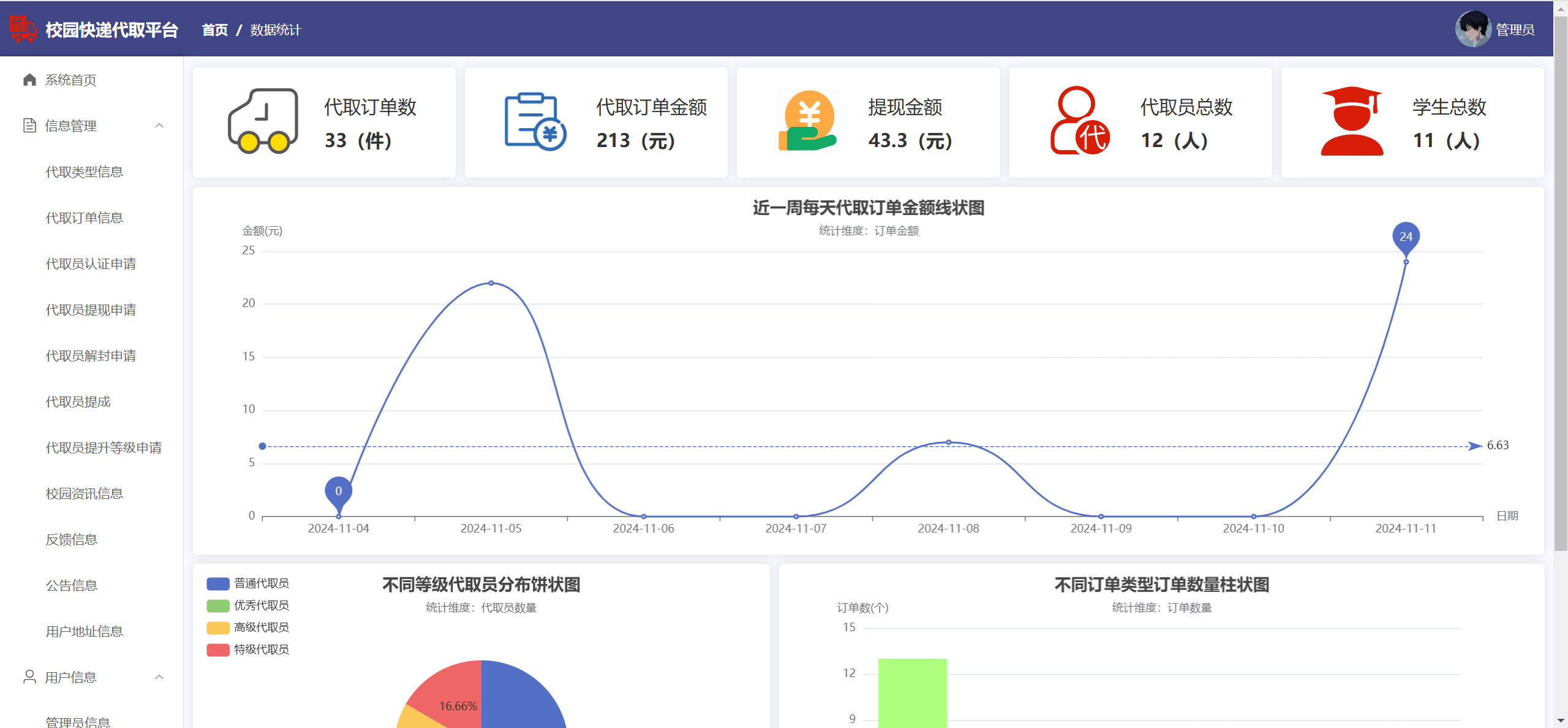Go to 代取员提成 page
The height and width of the screenshot is (728, 1568).
78,401
